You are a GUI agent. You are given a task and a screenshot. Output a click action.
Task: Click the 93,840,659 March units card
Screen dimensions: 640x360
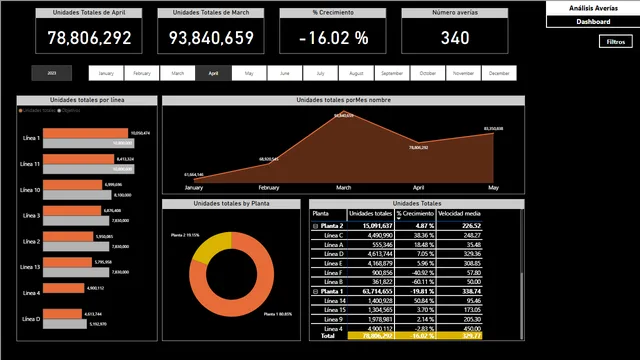[211, 31]
